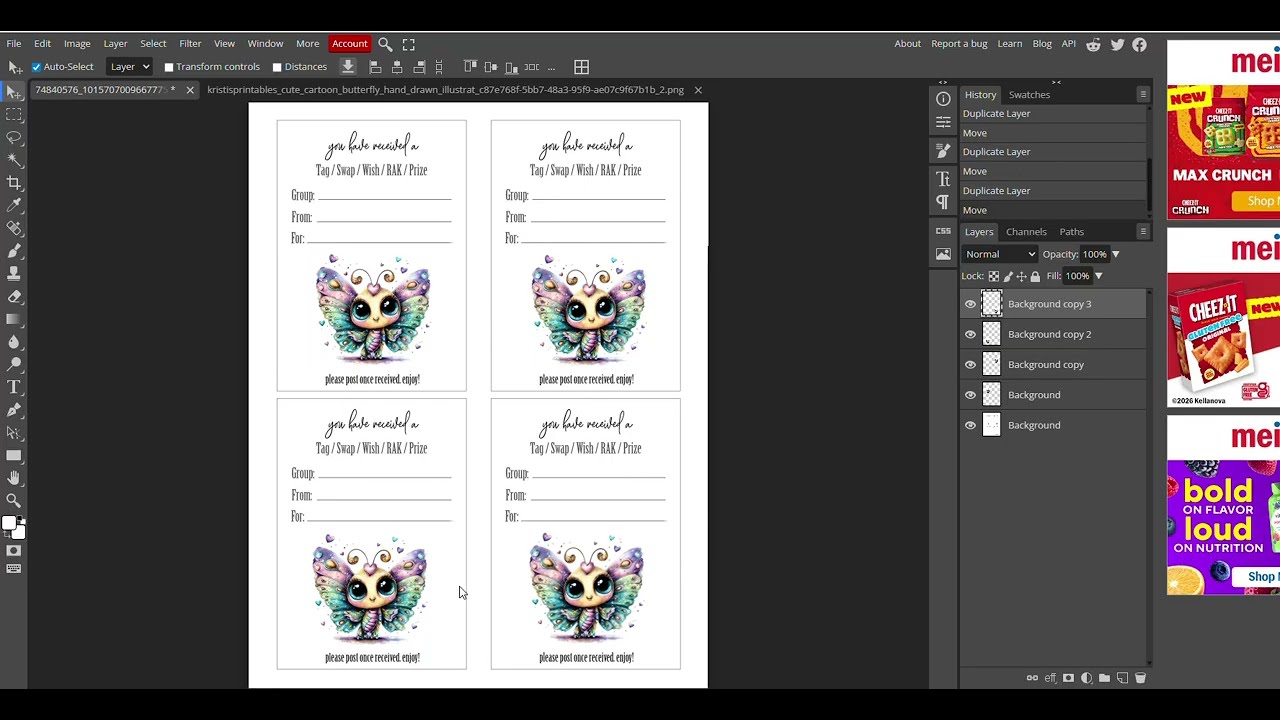Open the Image menu
This screenshot has width=1280, height=720.
77,44
